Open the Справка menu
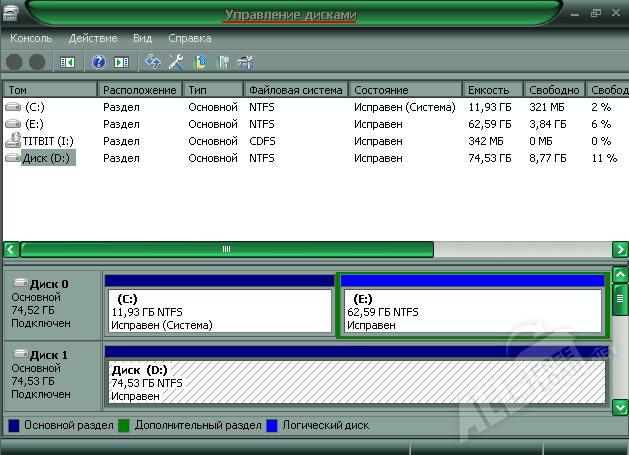This screenshot has width=629, height=455. pyautogui.click(x=189, y=38)
